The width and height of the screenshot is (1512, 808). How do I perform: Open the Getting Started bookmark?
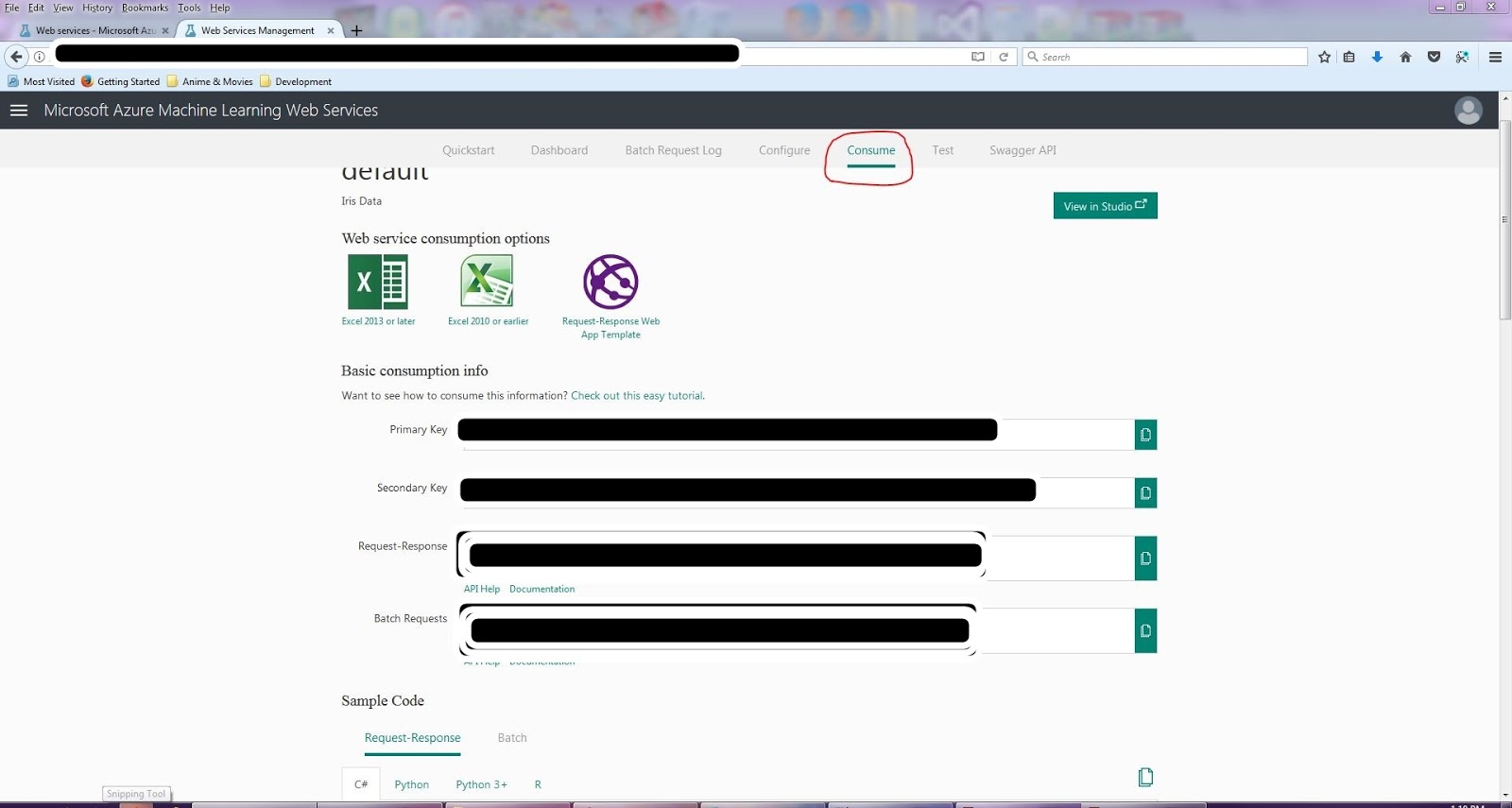point(121,81)
